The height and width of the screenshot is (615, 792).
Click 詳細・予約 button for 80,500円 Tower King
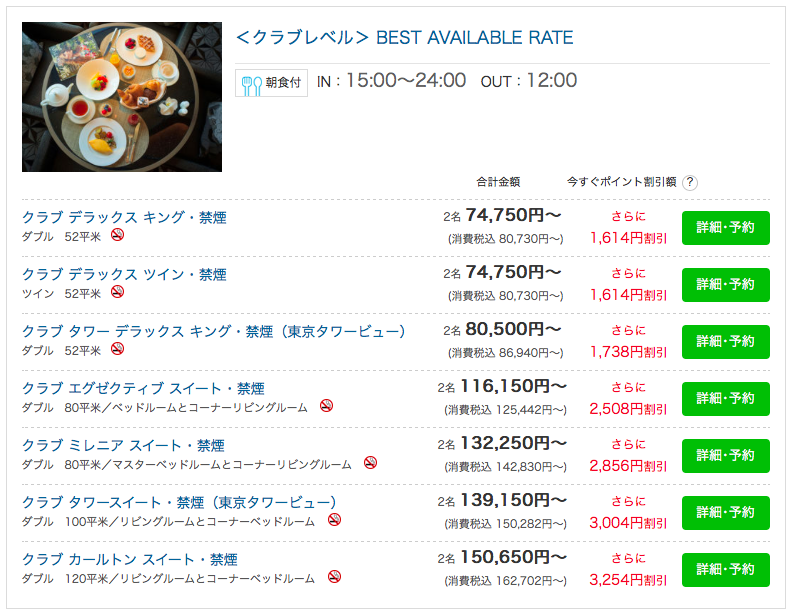point(725,342)
